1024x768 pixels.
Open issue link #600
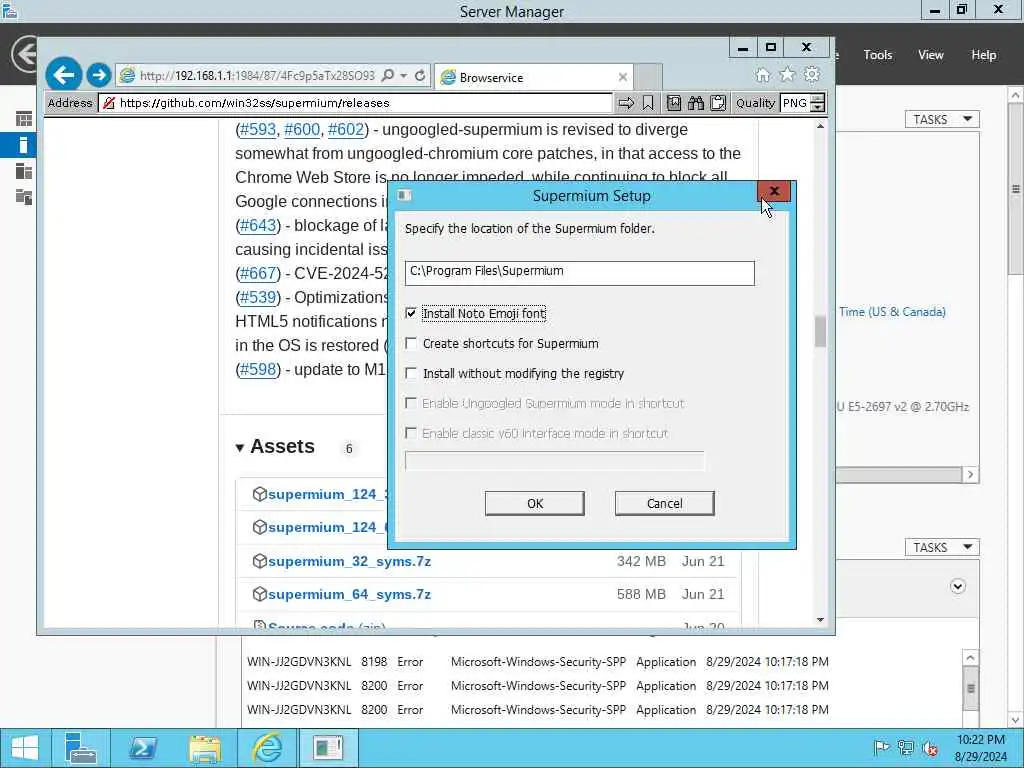(x=302, y=129)
